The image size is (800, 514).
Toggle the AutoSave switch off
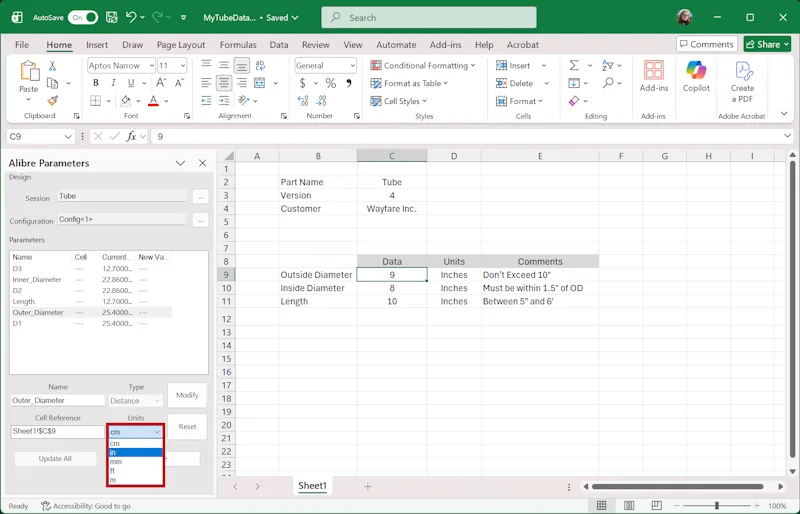pyautogui.click(x=83, y=17)
